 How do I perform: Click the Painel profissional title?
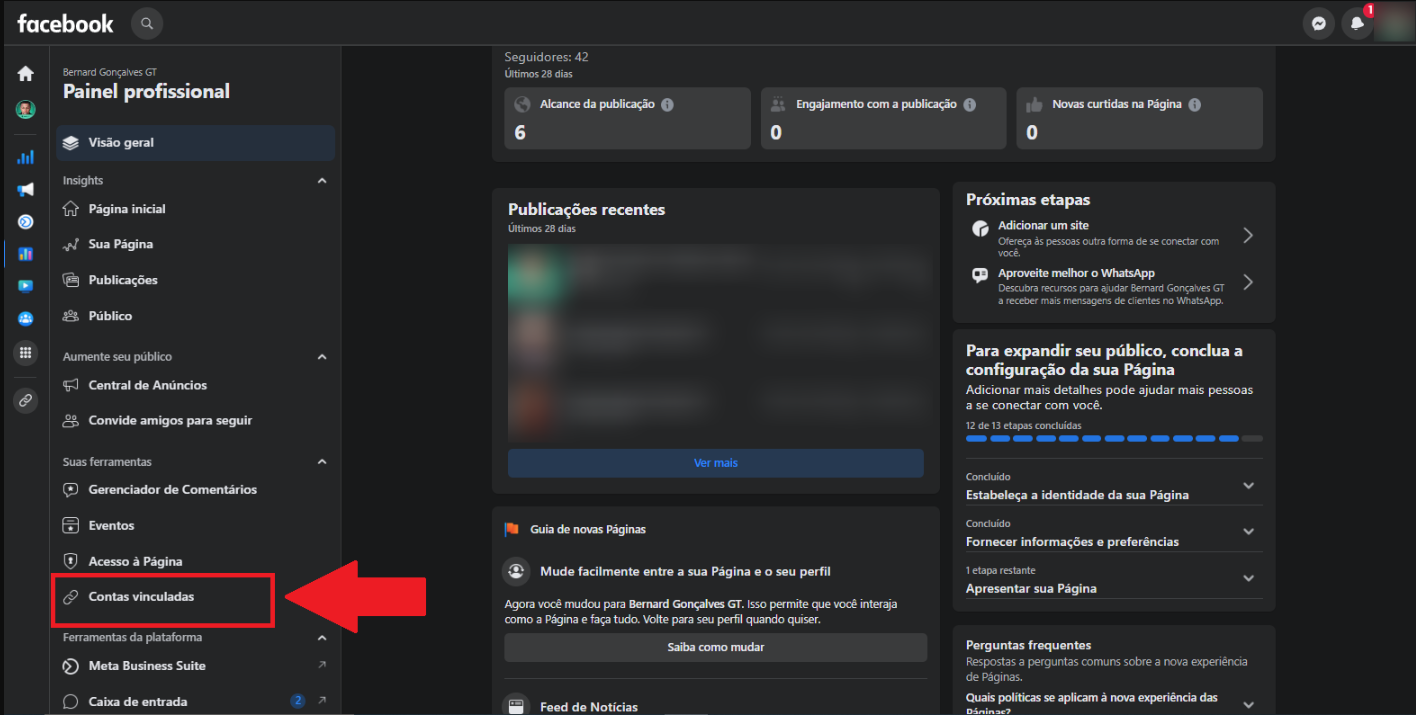coord(147,92)
